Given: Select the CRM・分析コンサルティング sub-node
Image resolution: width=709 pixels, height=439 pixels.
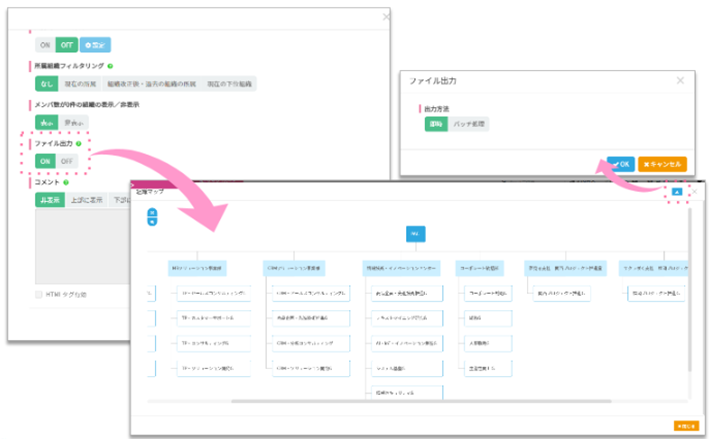Looking at the screenshot, I should 311,343.
